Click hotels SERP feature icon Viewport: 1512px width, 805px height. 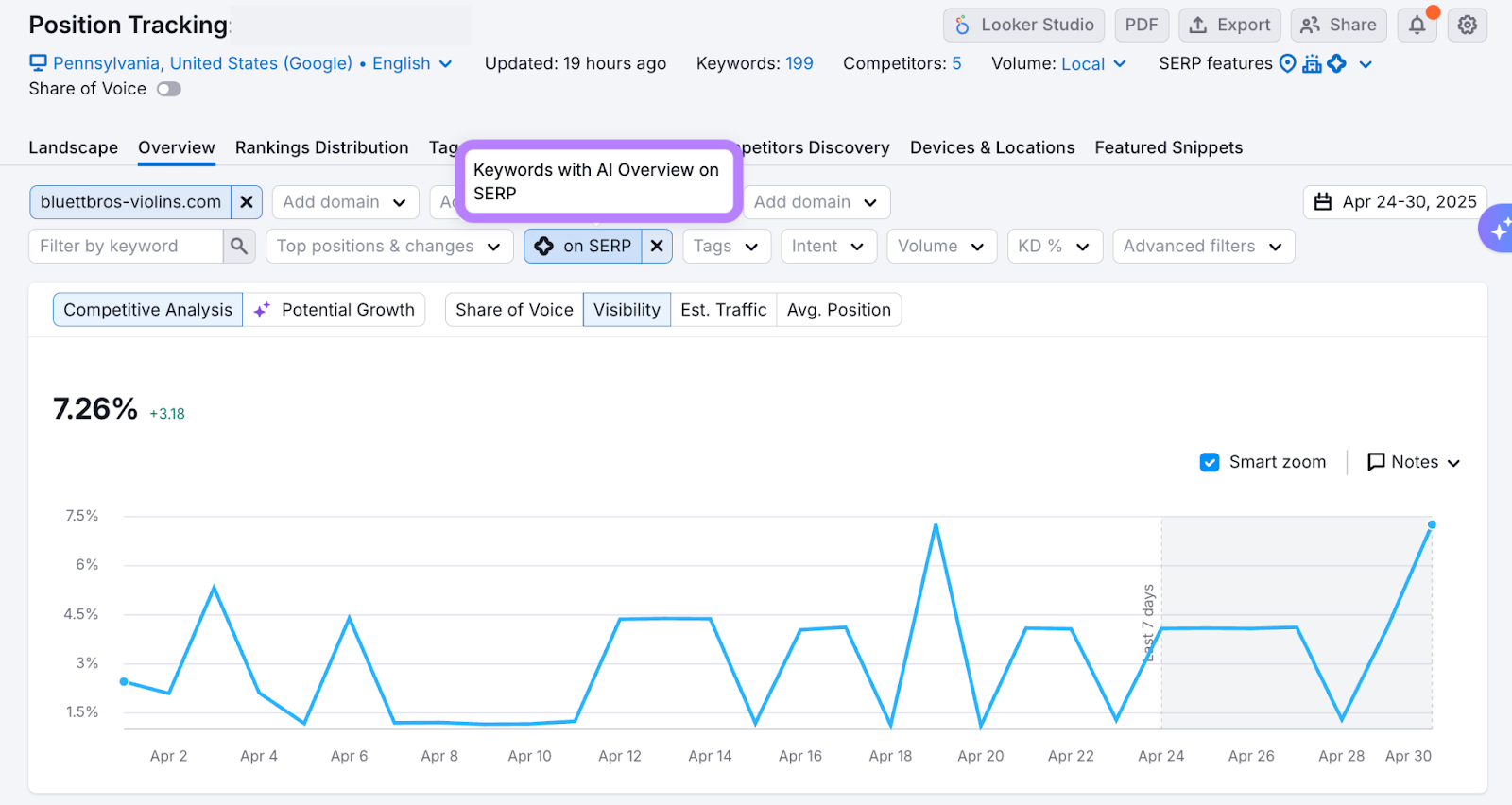pyautogui.click(x=1312, y=63)
